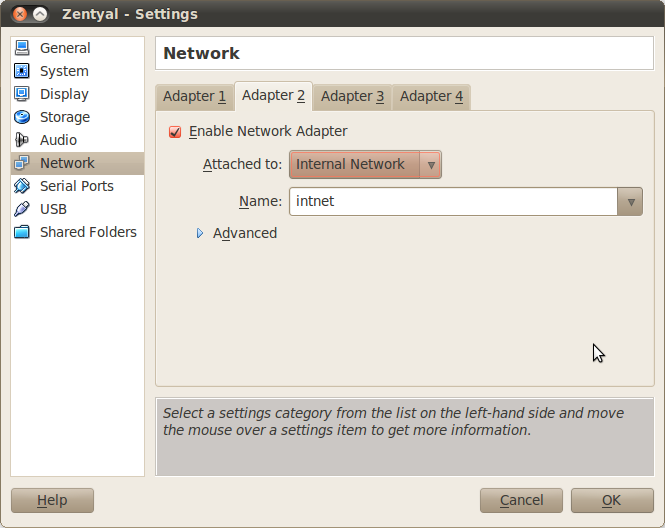Open the Display settings icon

21,94
